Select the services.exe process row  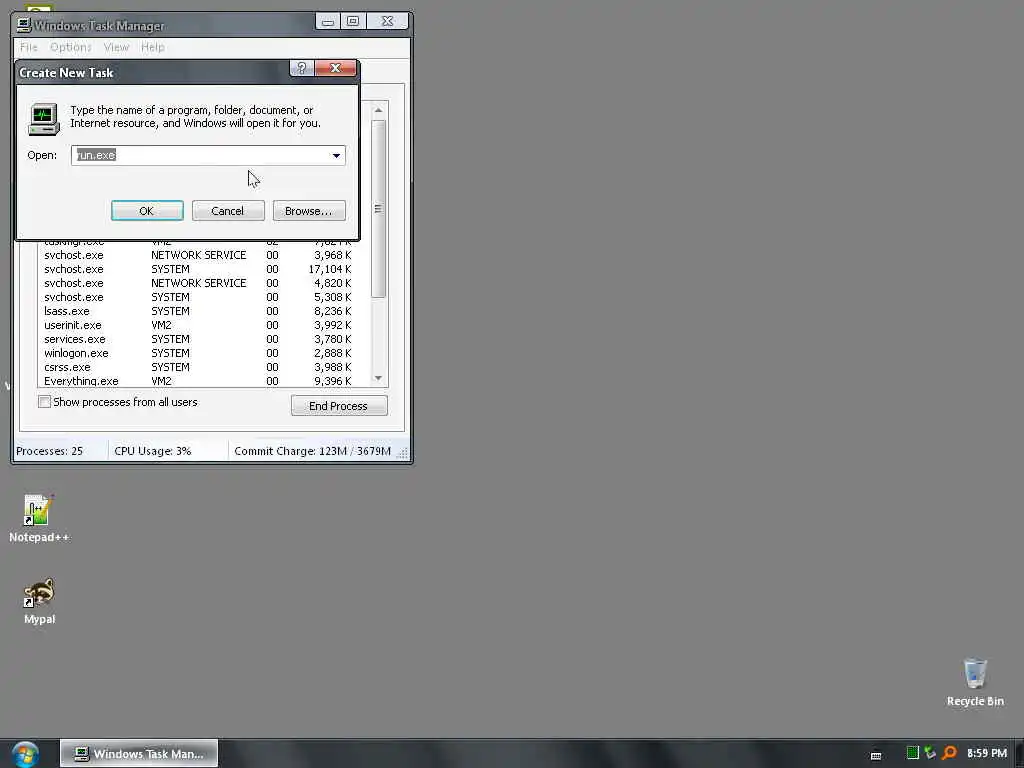pos(199,340)
